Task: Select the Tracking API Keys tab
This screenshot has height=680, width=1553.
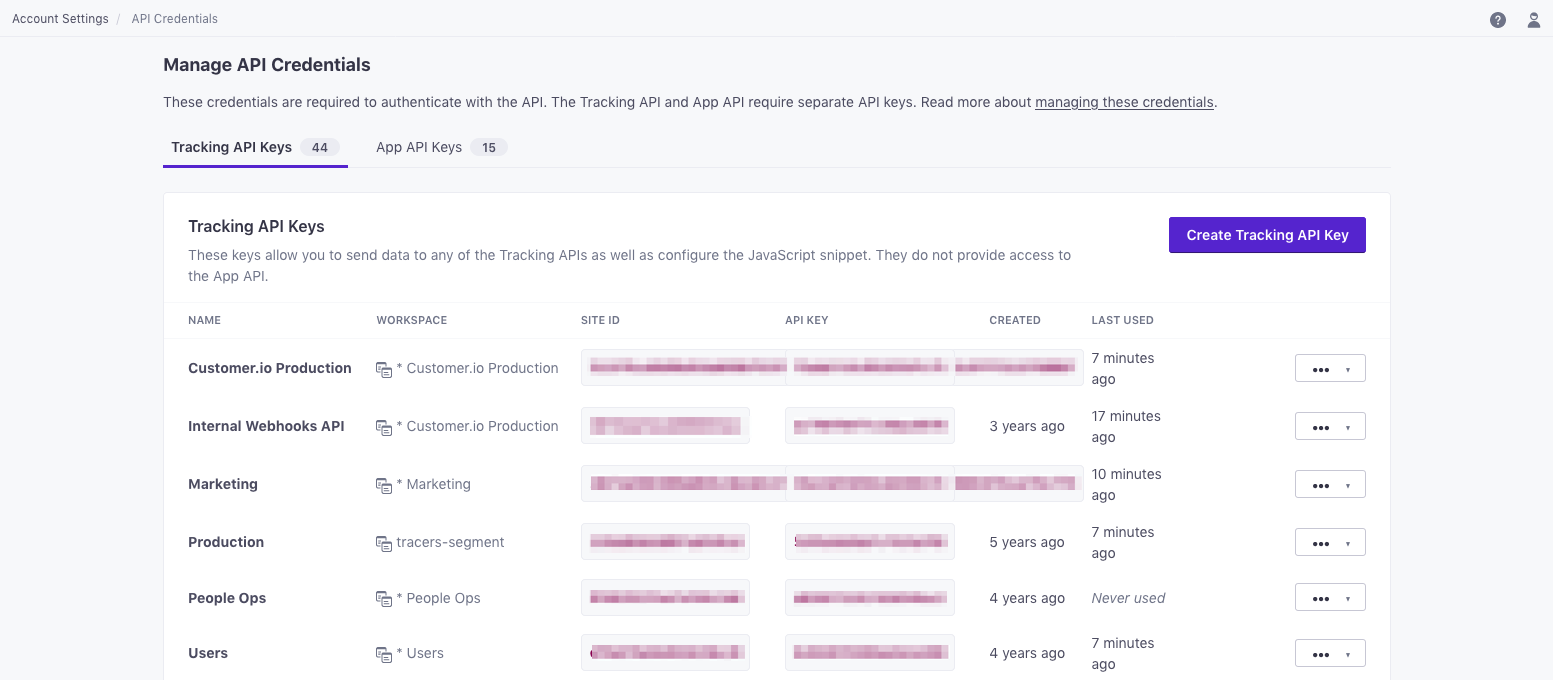Action: 231,147
